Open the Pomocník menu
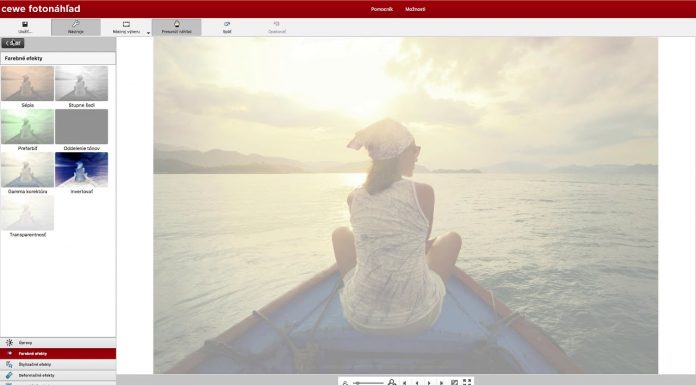This screenshot has width=696, height=385. coord(382,9)
